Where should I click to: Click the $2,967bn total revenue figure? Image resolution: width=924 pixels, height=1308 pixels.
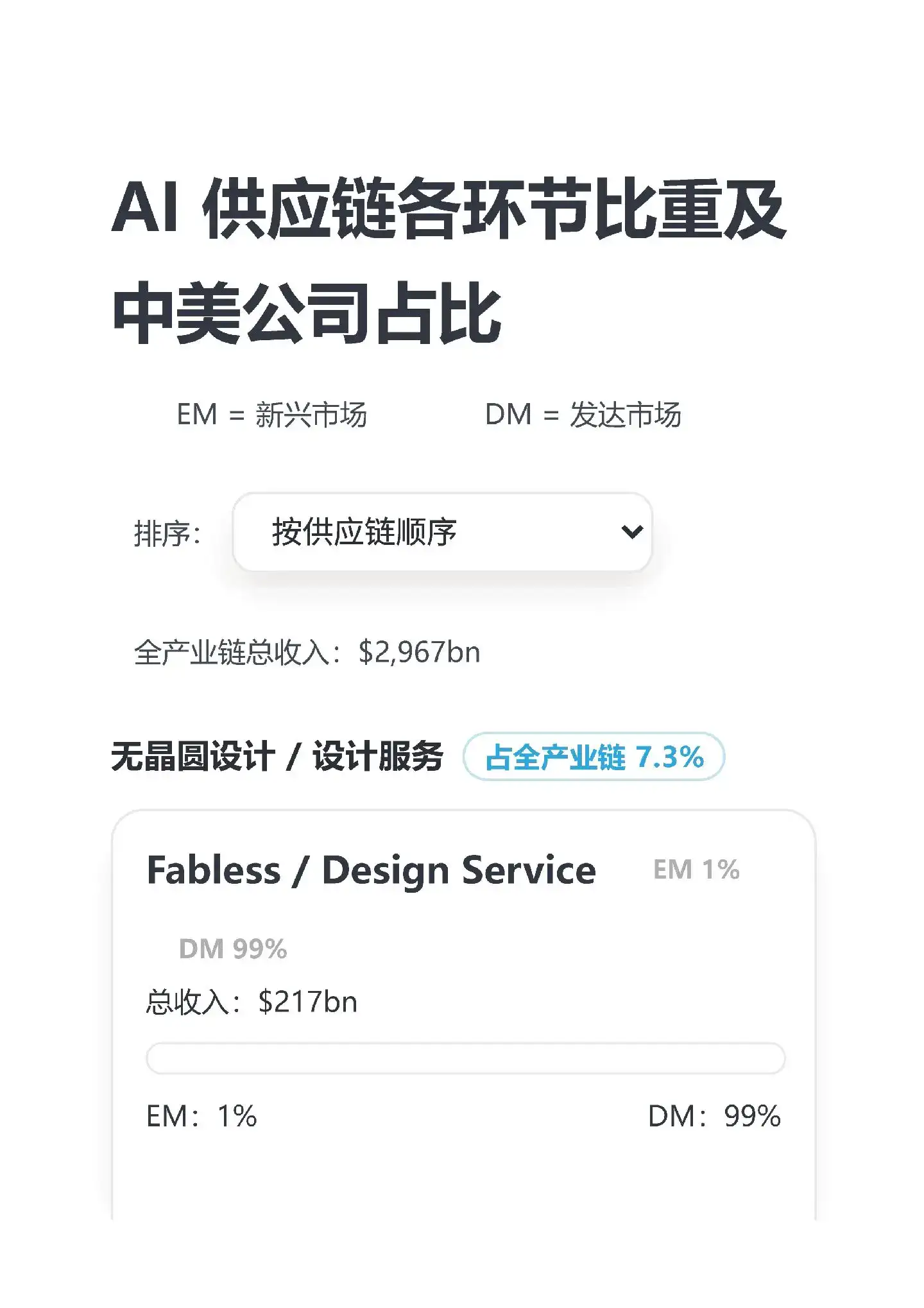(419, 653)
